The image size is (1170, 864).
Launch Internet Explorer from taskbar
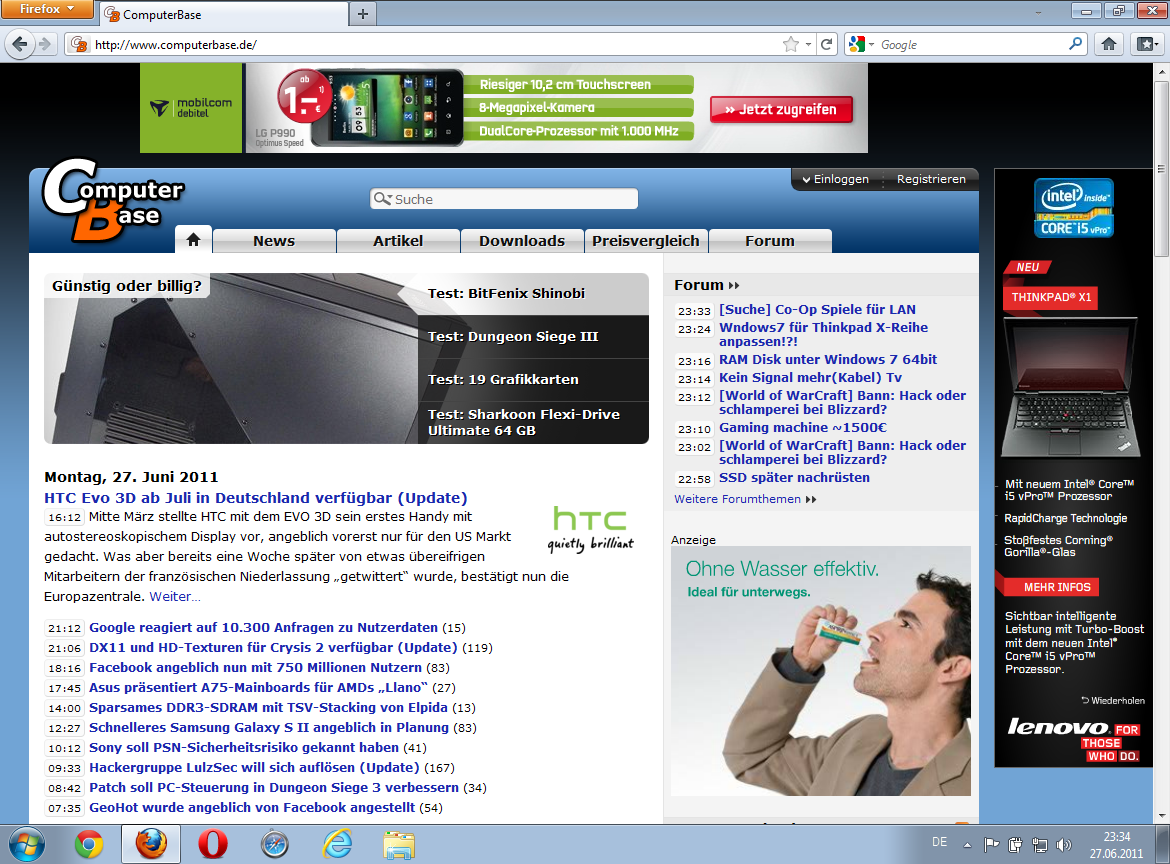click(337, 845)
